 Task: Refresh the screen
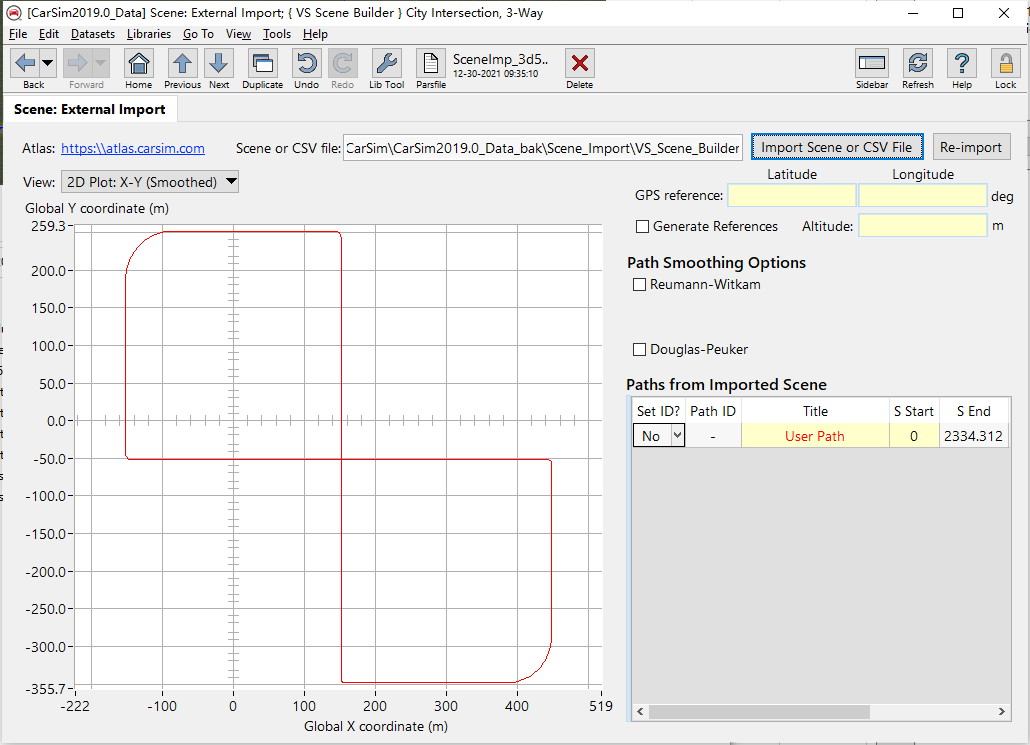[x=918, y=64]
